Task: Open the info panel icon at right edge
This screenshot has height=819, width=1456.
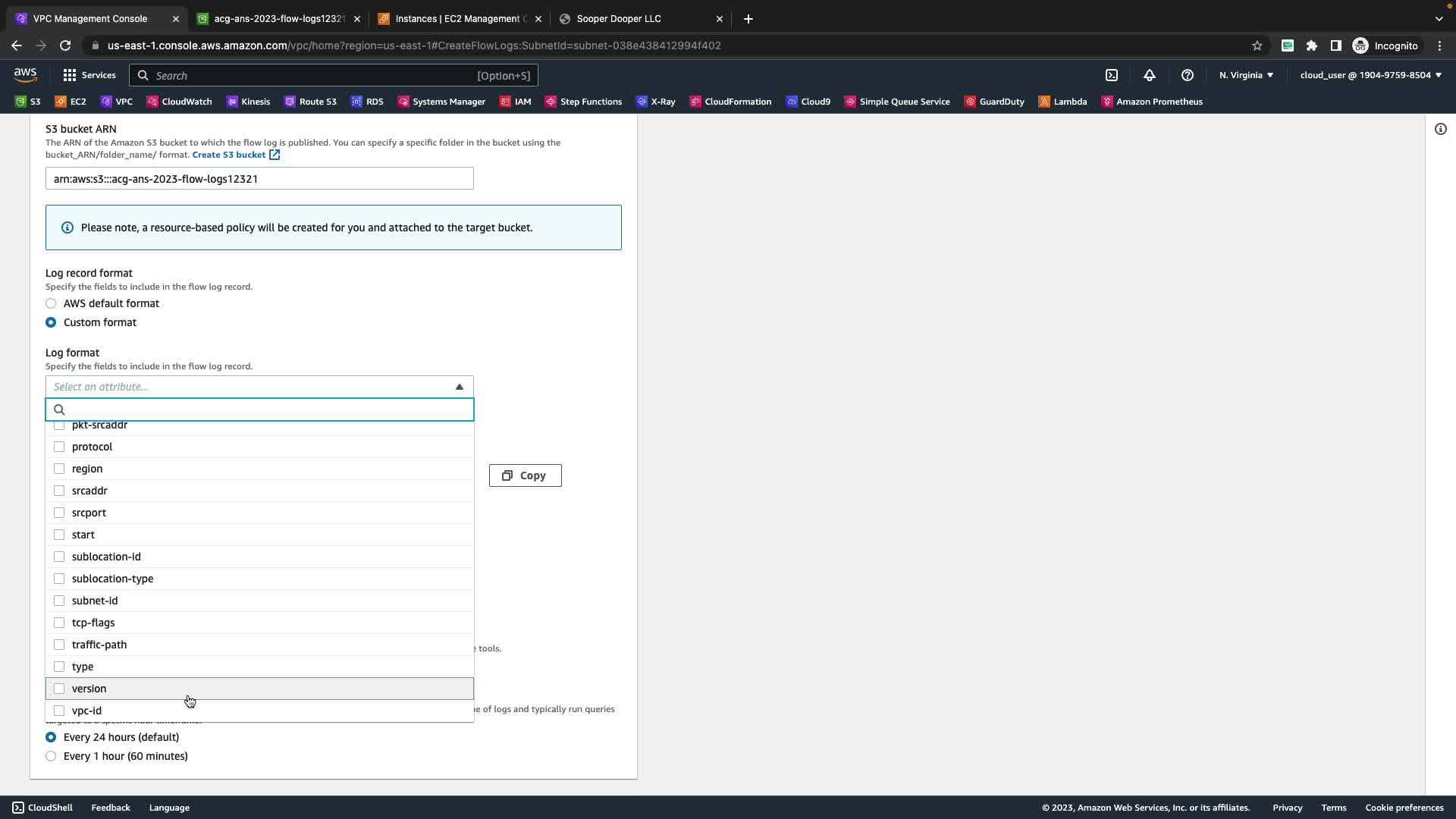Action: (x=1440, y=129)
